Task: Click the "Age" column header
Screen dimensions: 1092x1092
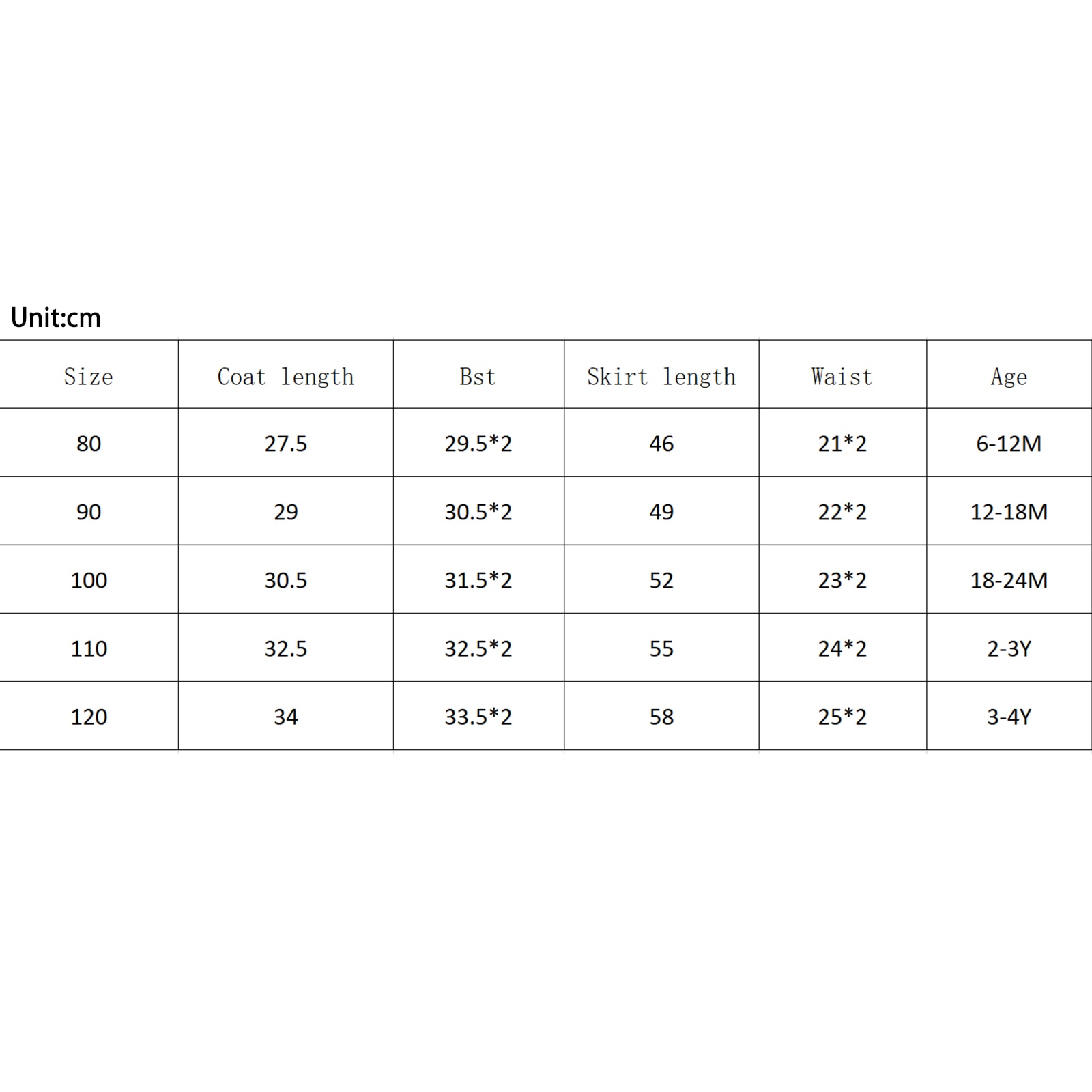Action: click(x=1009, y=376)
